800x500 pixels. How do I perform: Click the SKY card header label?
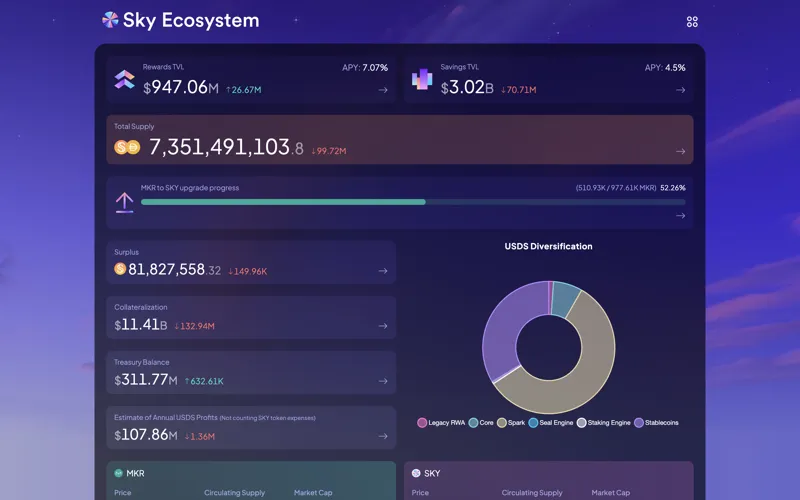click(x=432, y=473)
